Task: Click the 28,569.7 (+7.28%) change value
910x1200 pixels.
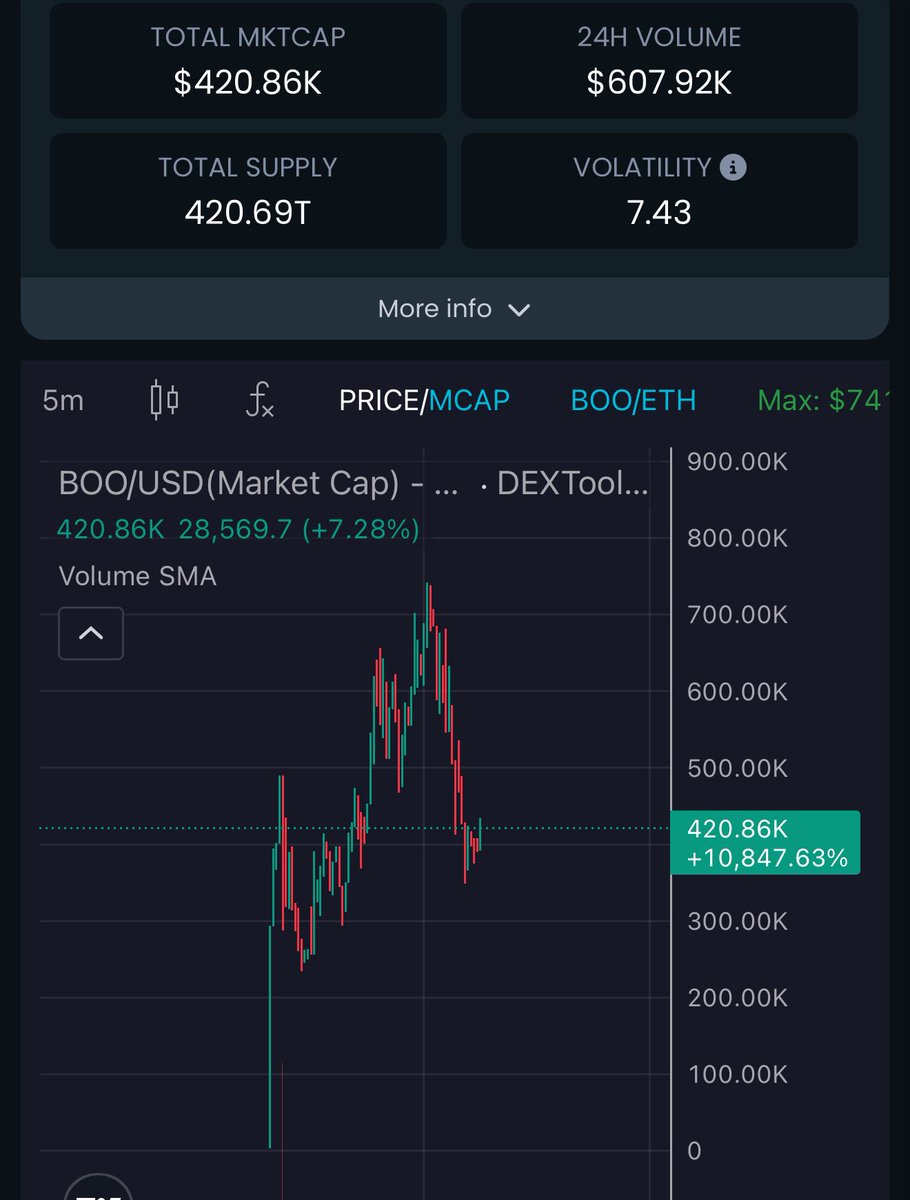Action: 299,530
